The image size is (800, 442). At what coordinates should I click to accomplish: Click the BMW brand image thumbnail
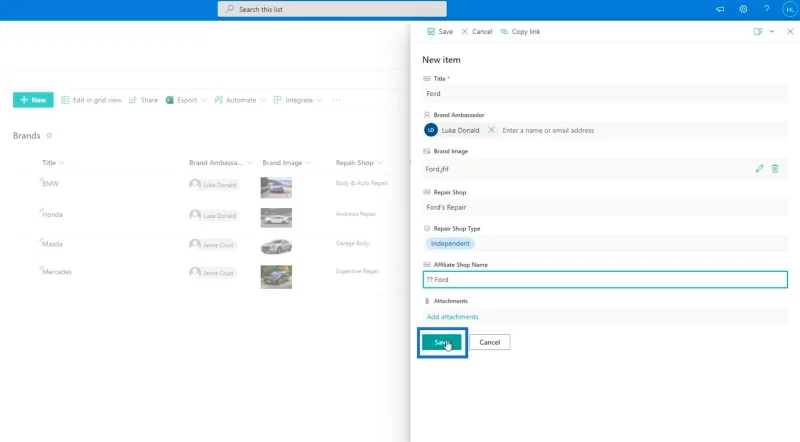276,187
